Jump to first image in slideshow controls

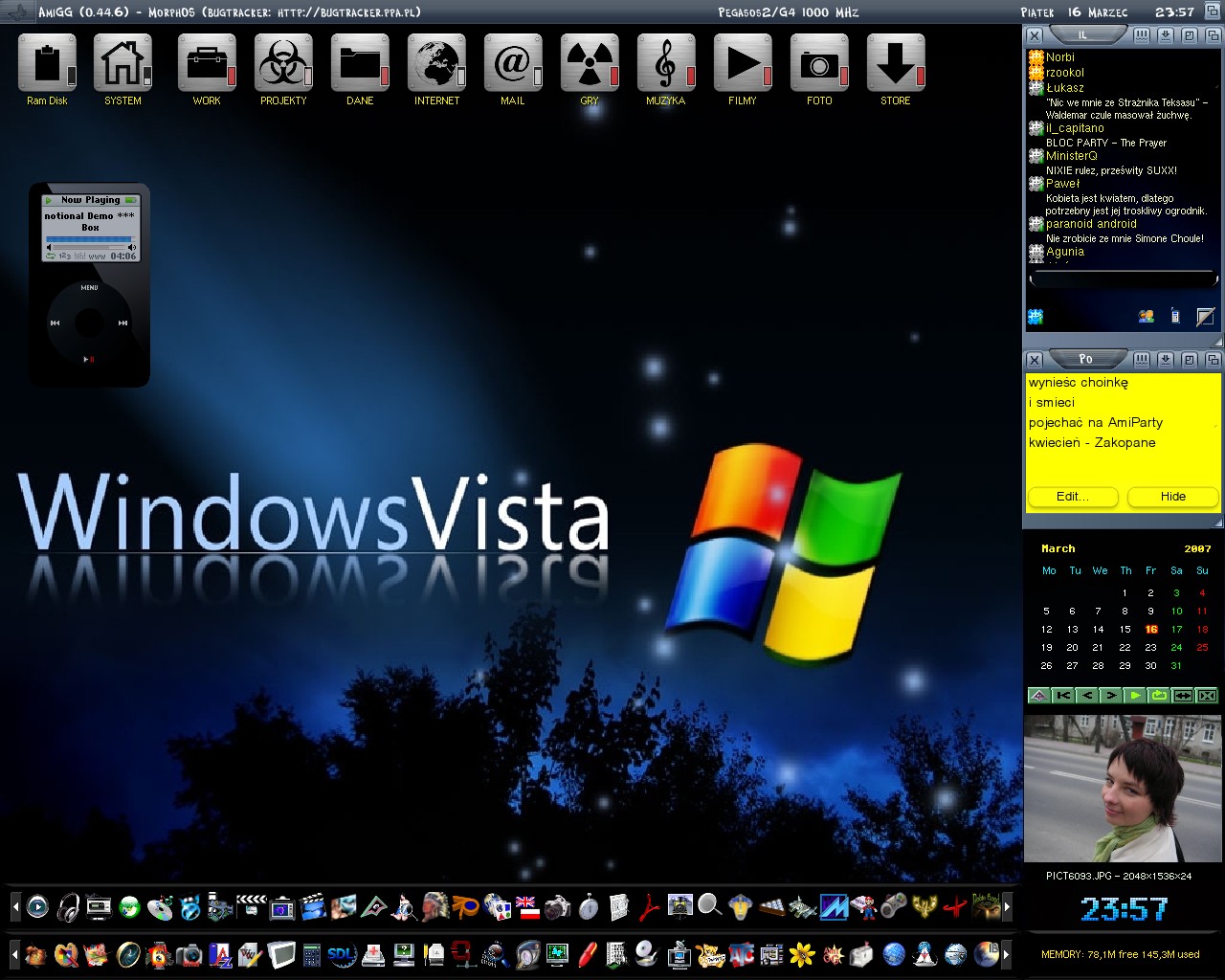pyautogui.click(x=1063, y=696)
